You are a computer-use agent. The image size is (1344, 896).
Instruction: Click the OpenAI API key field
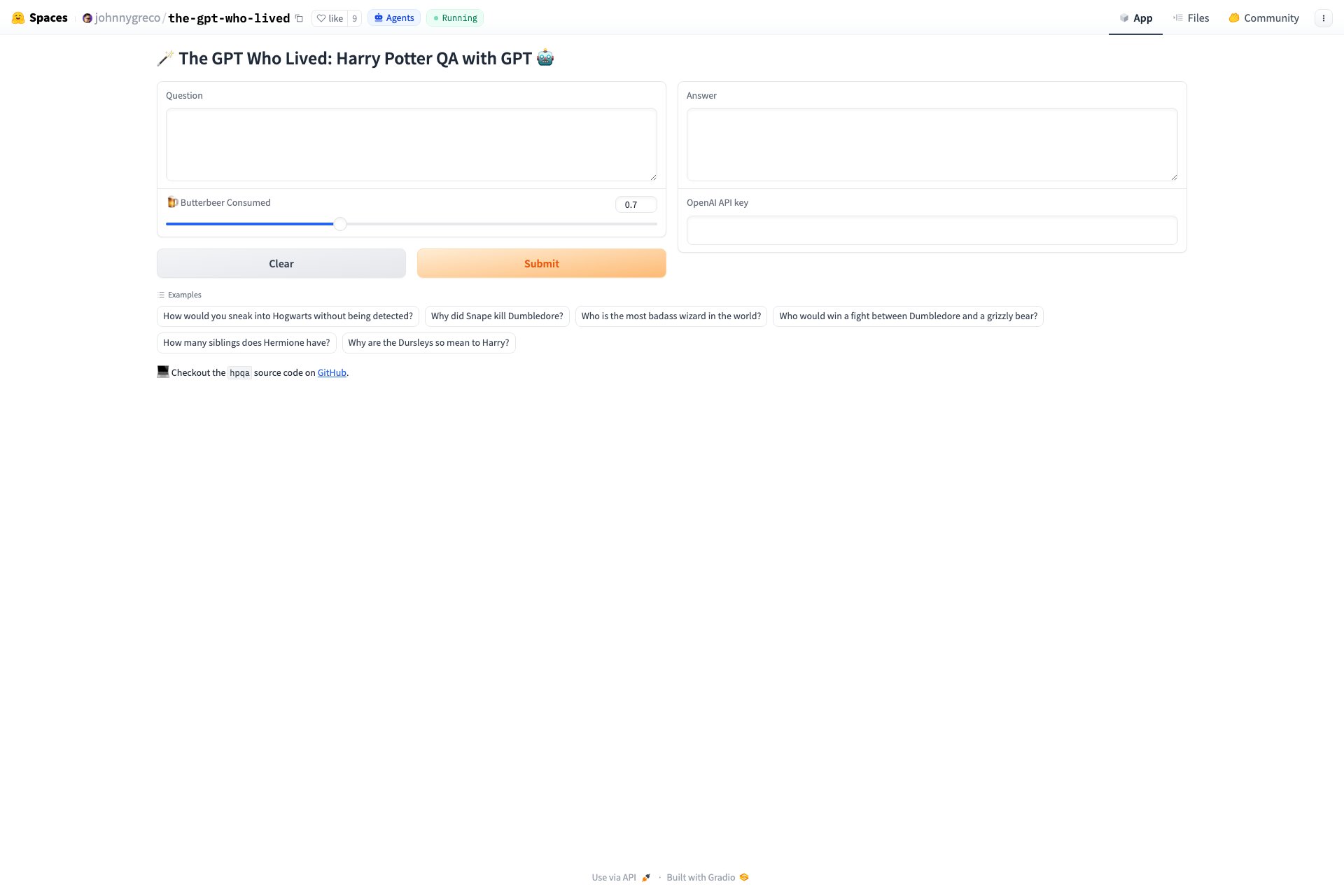932,230
